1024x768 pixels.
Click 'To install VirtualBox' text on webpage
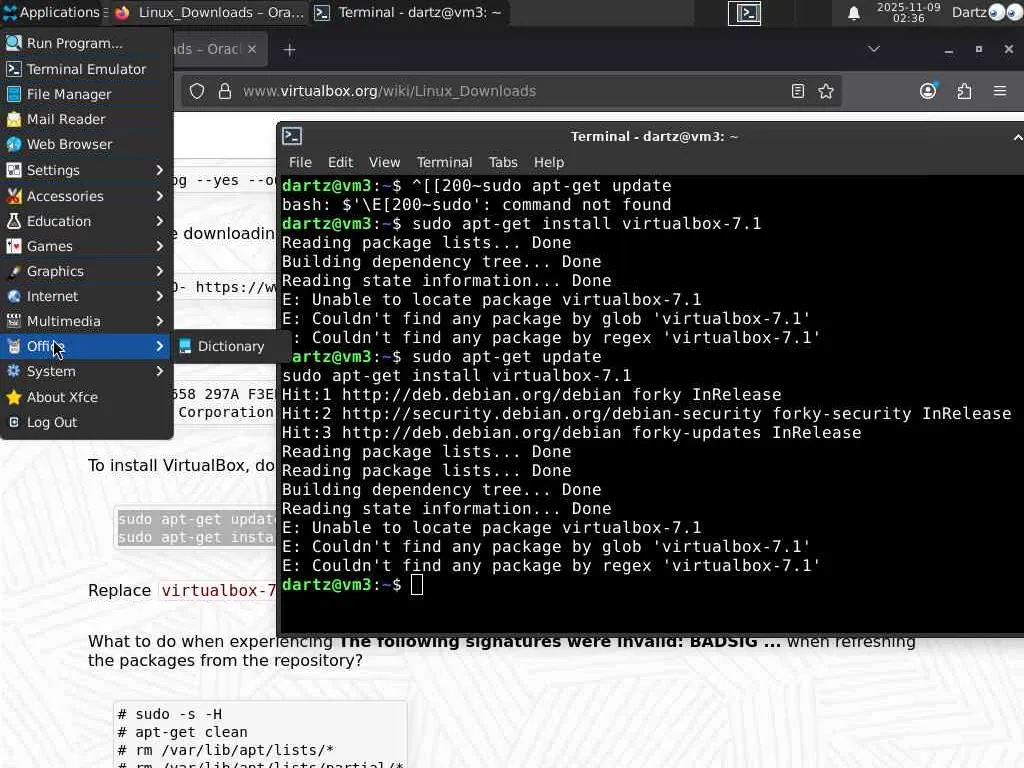coord(169,466)
